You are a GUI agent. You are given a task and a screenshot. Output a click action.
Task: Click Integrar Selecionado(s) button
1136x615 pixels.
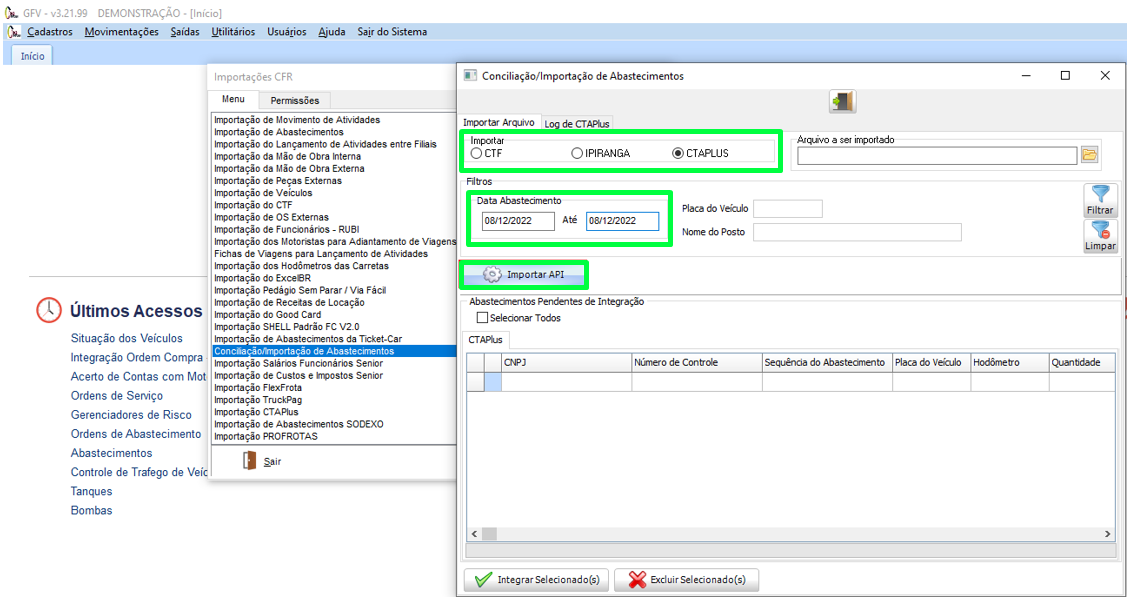(536, 580)
